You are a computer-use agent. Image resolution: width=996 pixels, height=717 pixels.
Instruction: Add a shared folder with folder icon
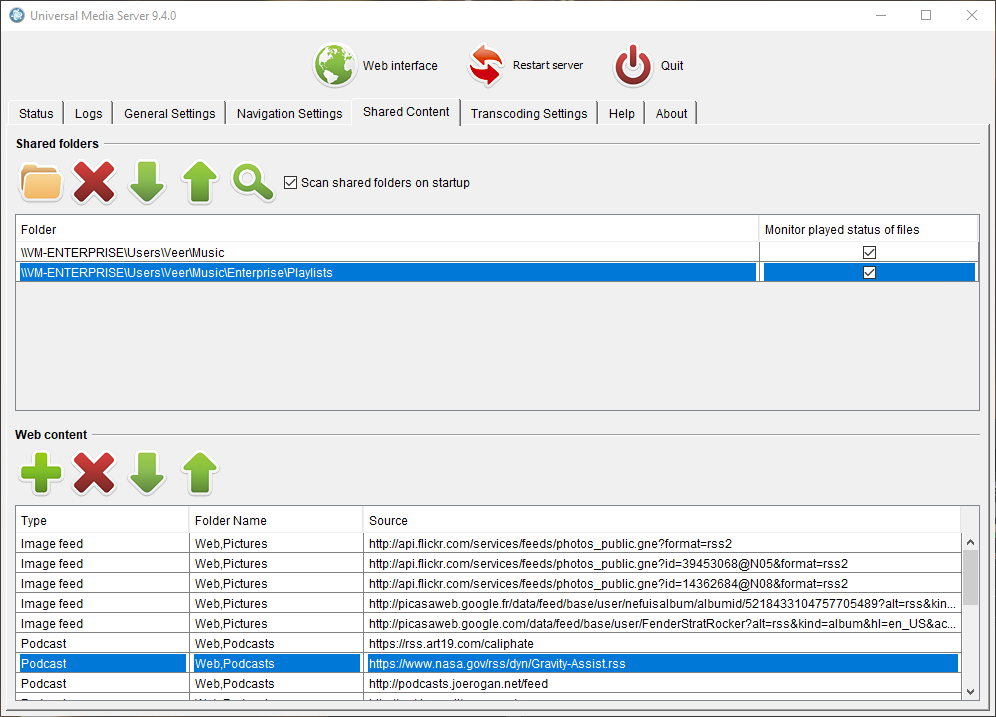(41, 182)
